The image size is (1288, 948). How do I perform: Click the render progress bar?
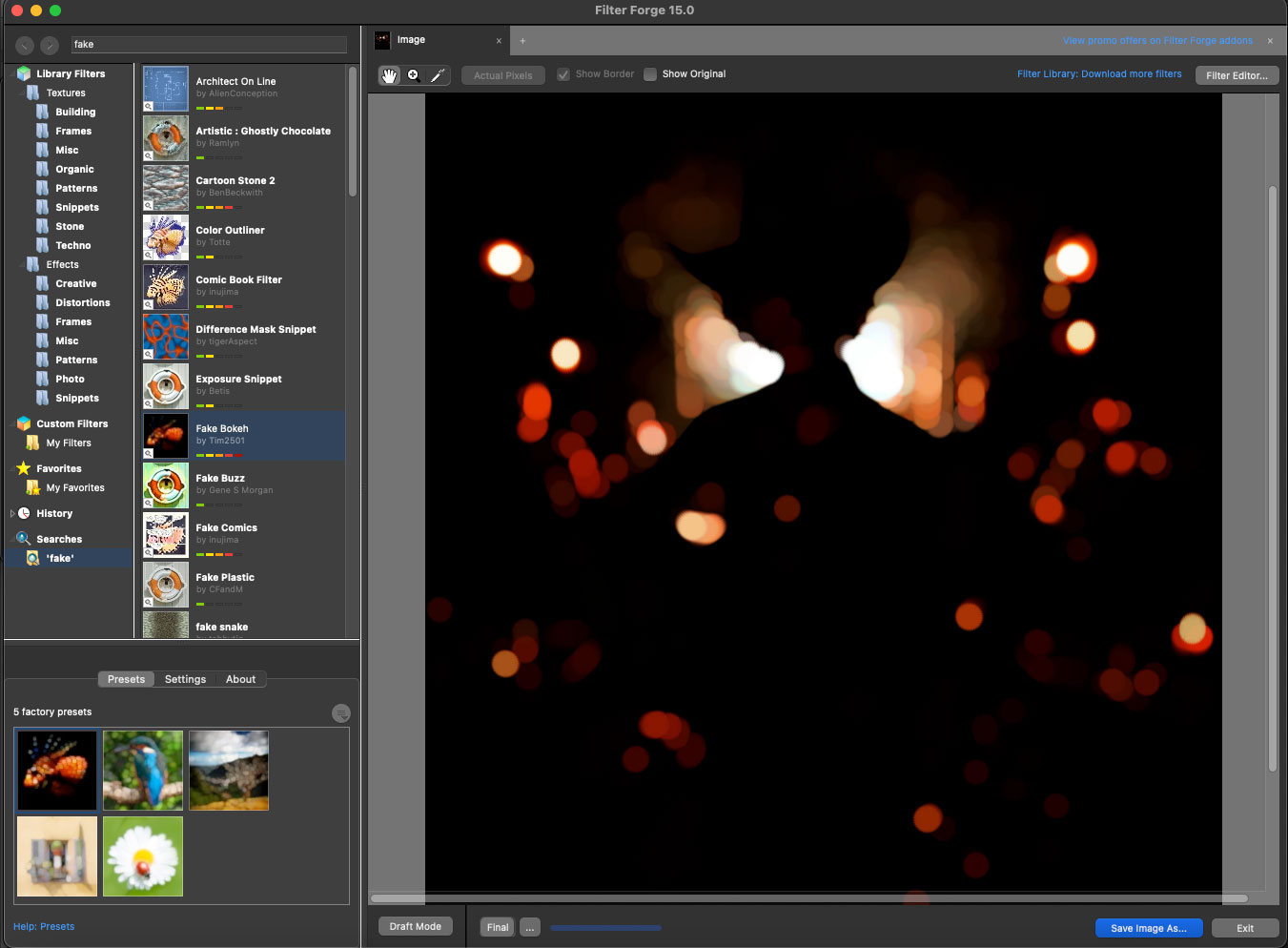click(x=605, y=927)
